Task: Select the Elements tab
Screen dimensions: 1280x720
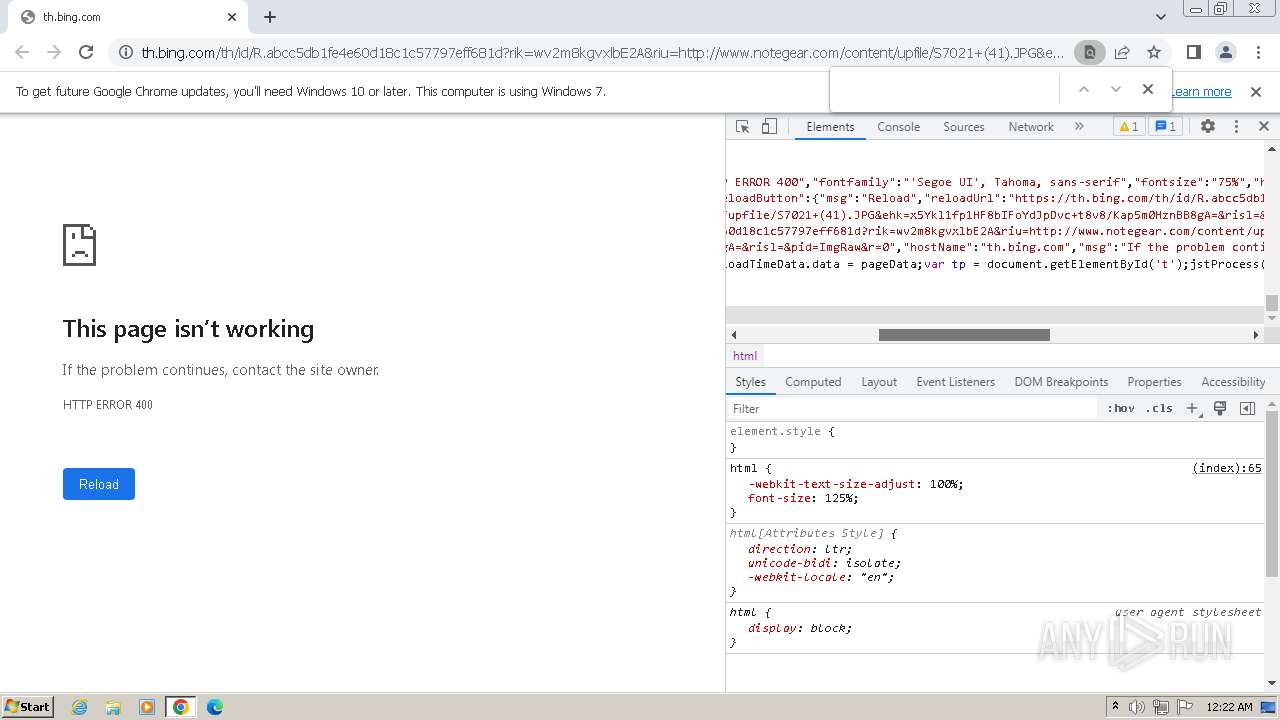Action: [x=830, y=127]
